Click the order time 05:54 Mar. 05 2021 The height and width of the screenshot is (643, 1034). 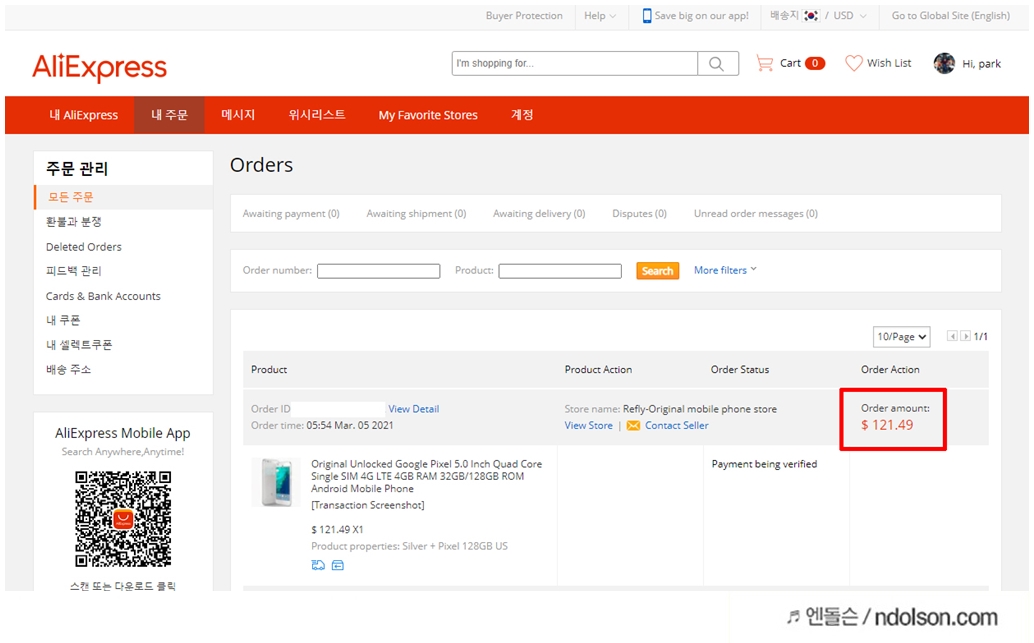tap(350, 426)
